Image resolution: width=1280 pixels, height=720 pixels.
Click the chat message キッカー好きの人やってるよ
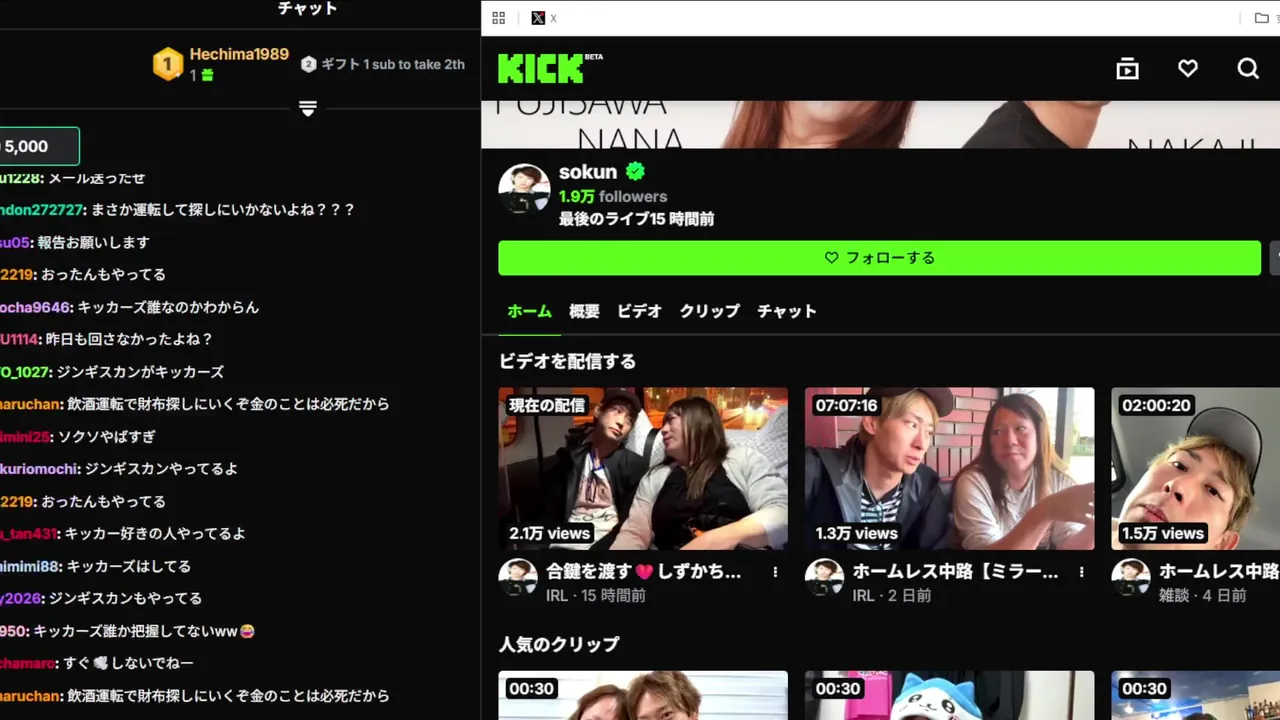155,533
